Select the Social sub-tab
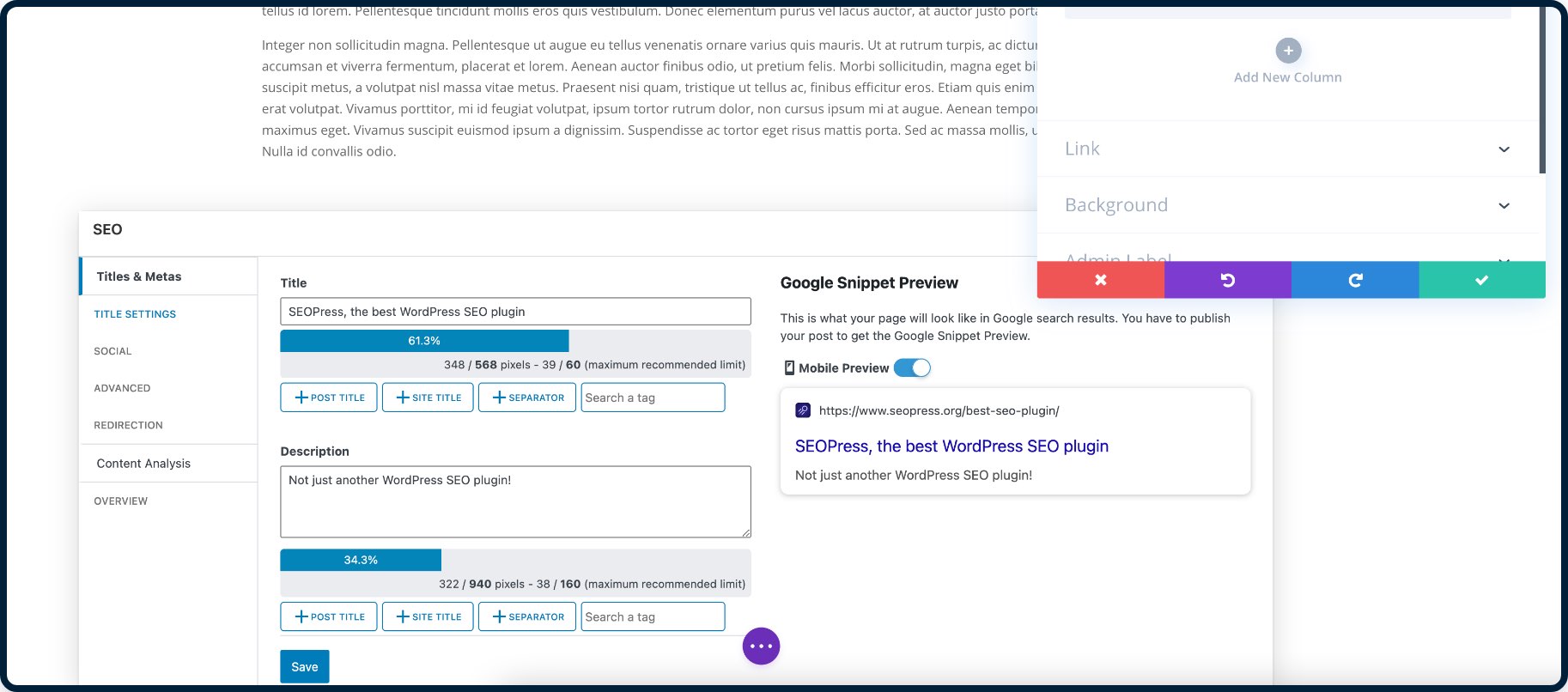The height and width of the screenshot is (692, 1568). tap(112, 351)
